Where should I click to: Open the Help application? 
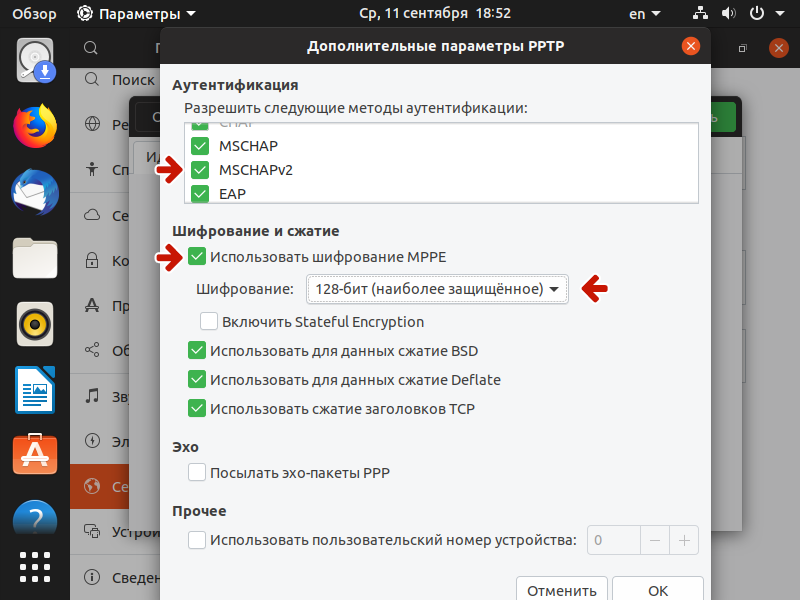tap(34, 519)
